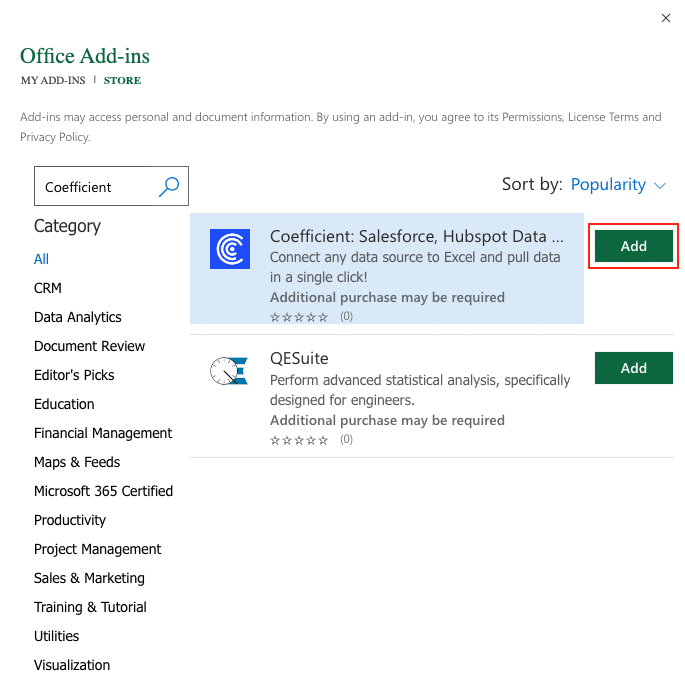The width and height of the screenshot is (685, 699).
Task: Click the QESuite clock logo icon
Action: point(230,371)
